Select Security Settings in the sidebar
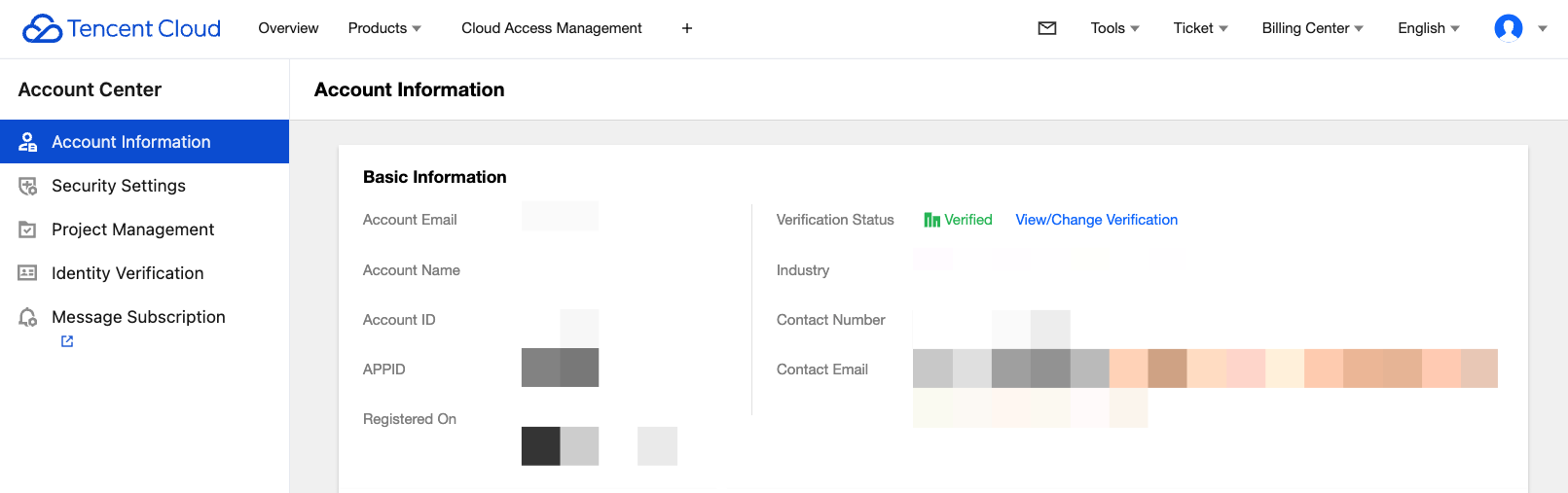 [x=119, y=186]
